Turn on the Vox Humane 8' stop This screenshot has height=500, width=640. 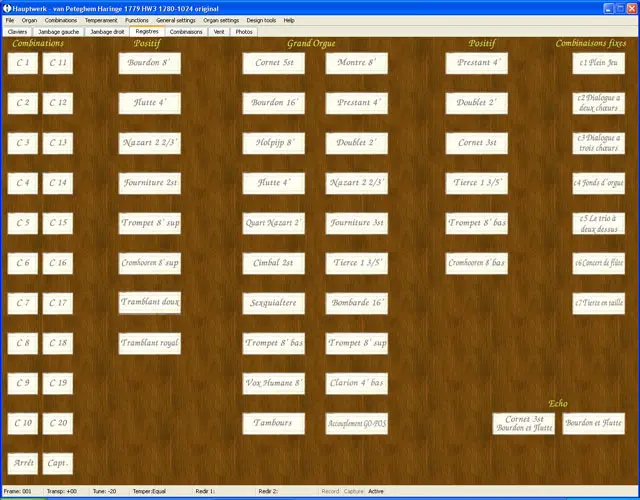pos(273,383)
